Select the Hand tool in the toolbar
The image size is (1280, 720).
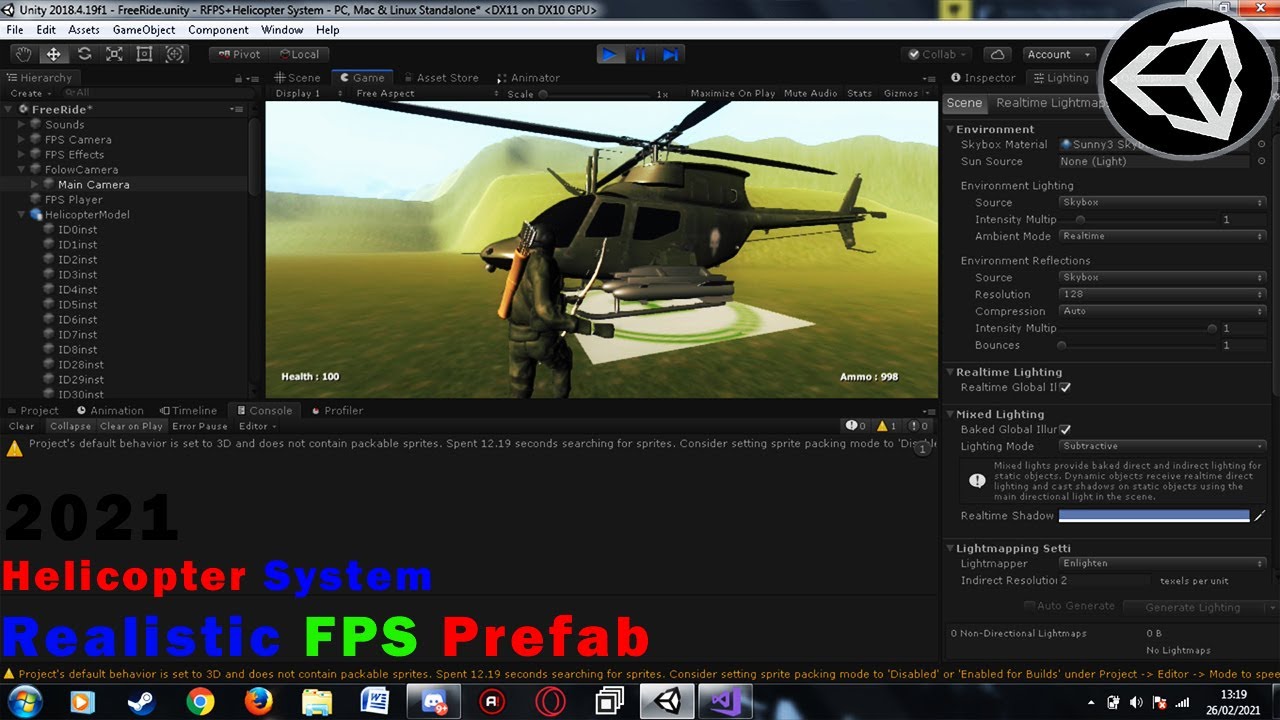pyautogui.click(x=24, y=54)
